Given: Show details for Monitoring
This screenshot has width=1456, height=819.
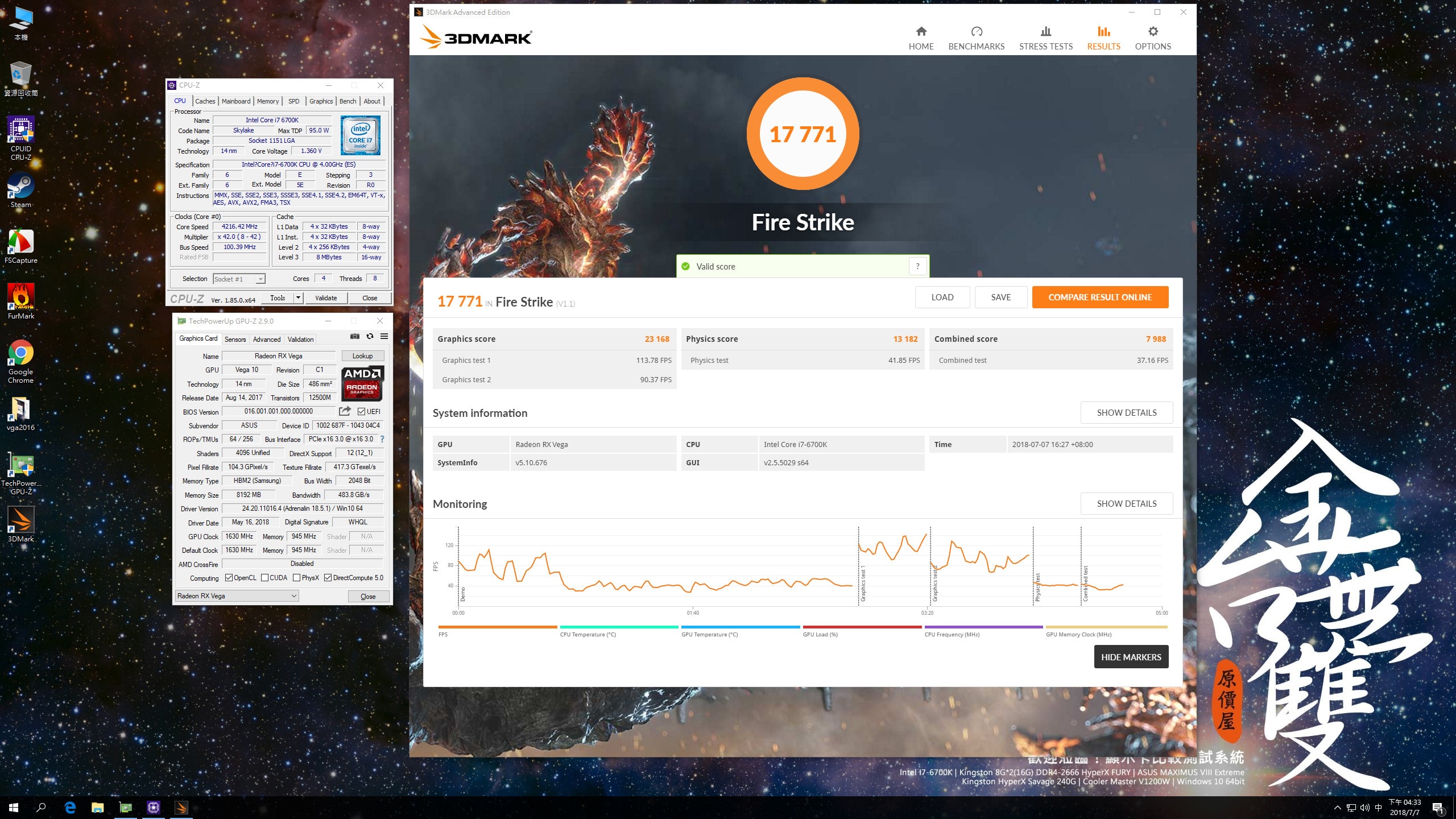Looking at the screenshot, I should [1126, 503].
